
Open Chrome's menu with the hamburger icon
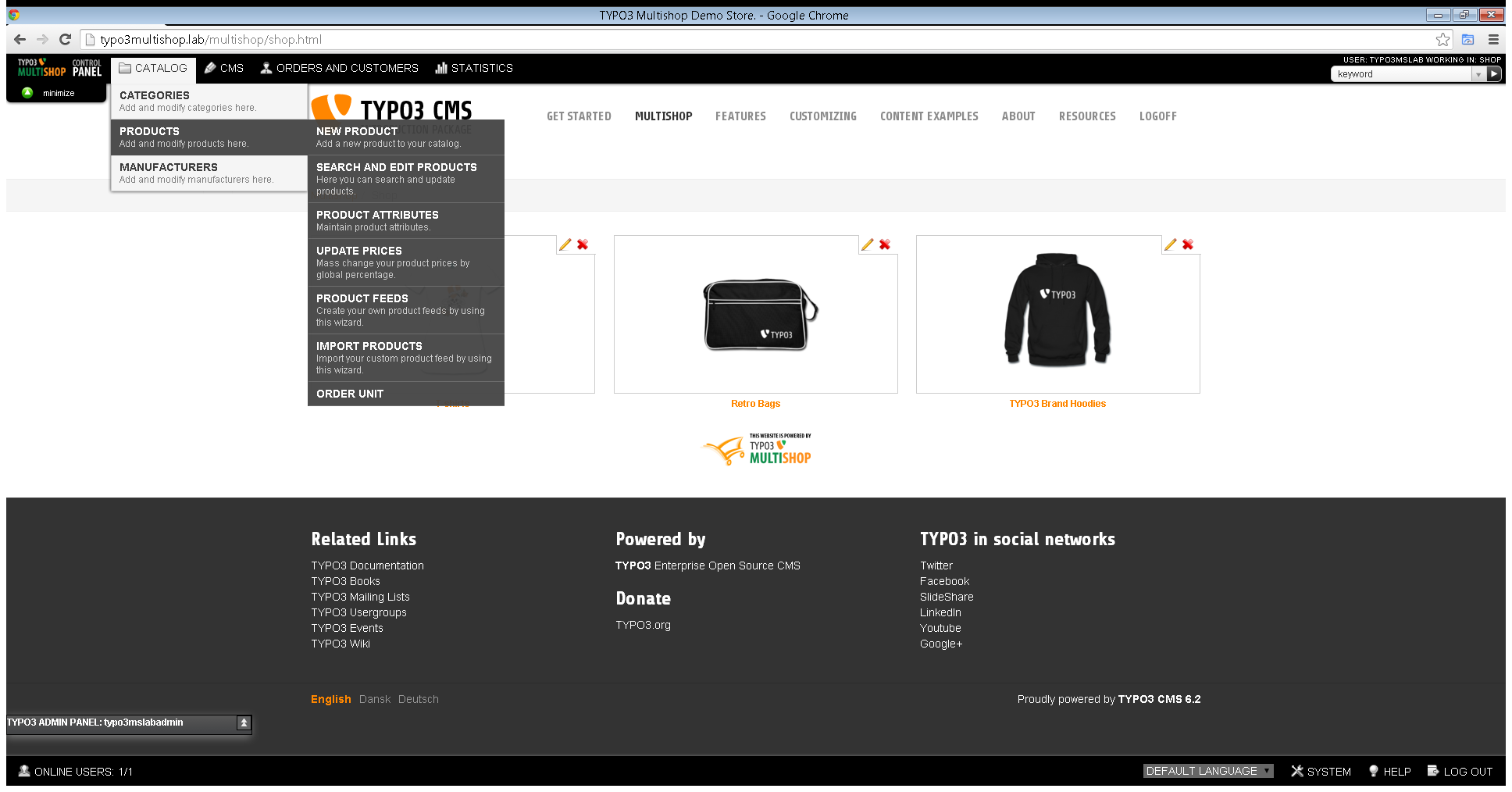(1492, 39)
